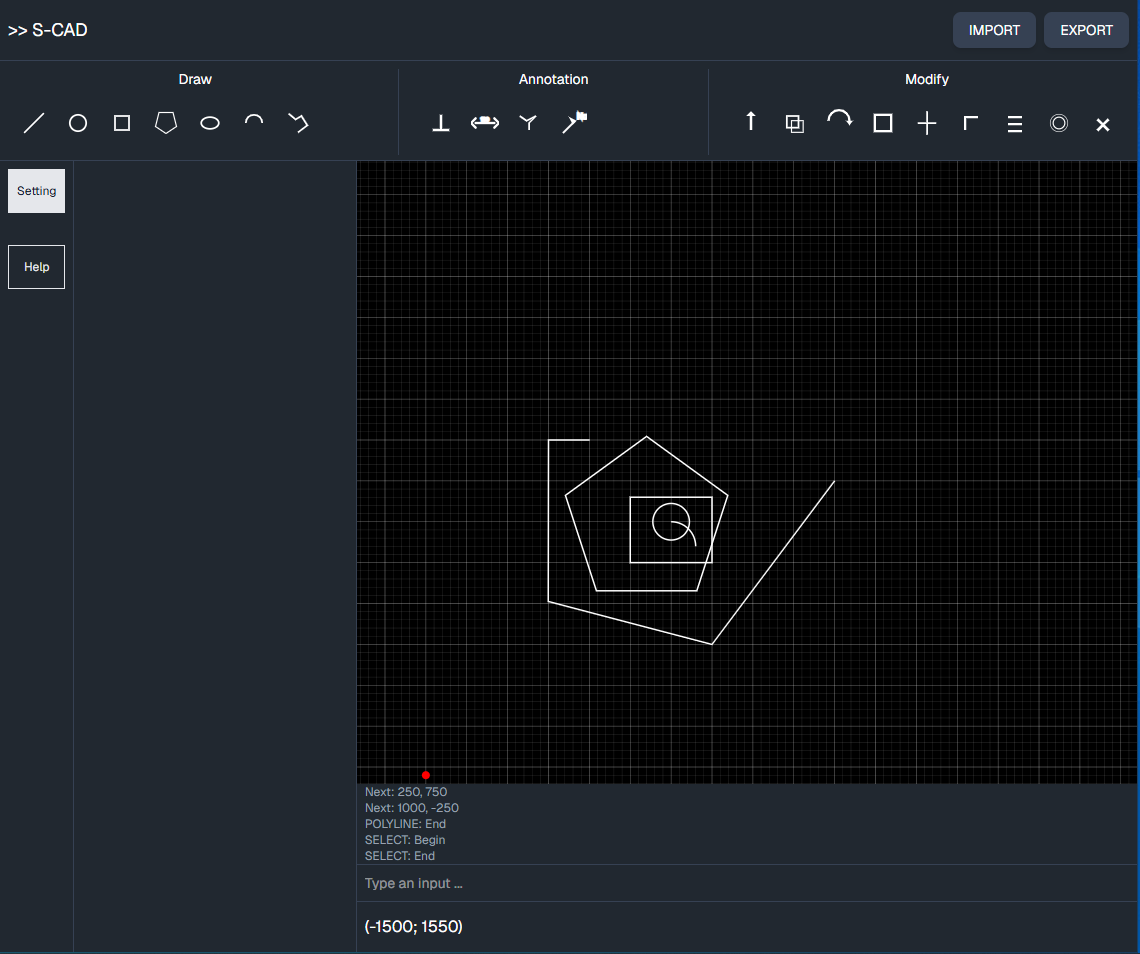Click the command input field
Viewport: 1140px width, 954px height.
coord(747,883)
